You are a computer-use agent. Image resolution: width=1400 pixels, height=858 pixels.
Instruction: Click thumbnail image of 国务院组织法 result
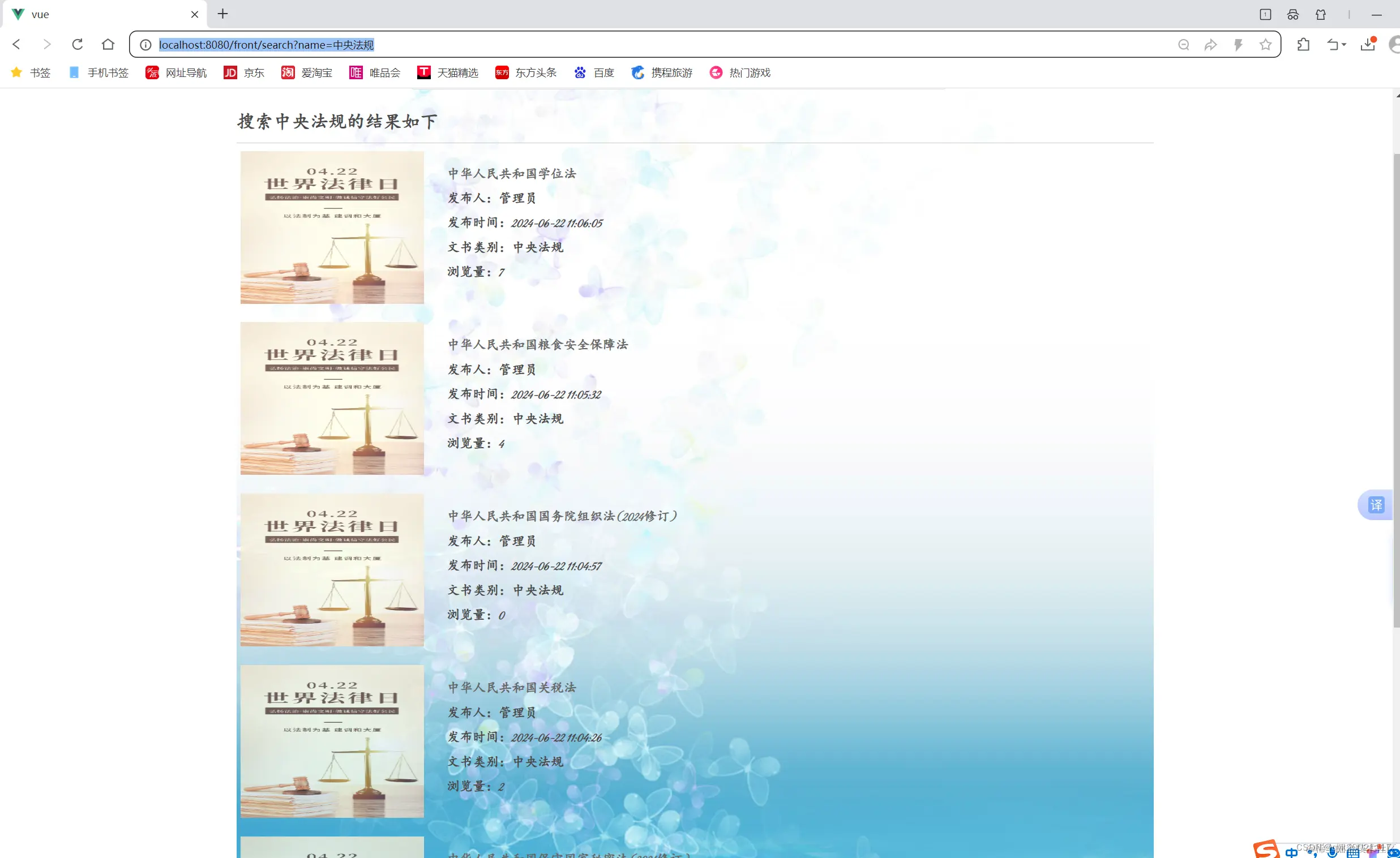pos(332,570)
